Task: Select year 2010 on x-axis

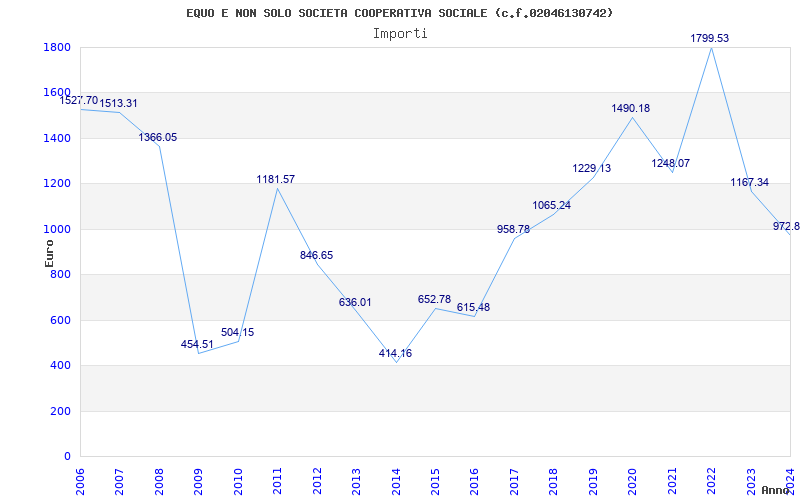Action: coord(238,481)
